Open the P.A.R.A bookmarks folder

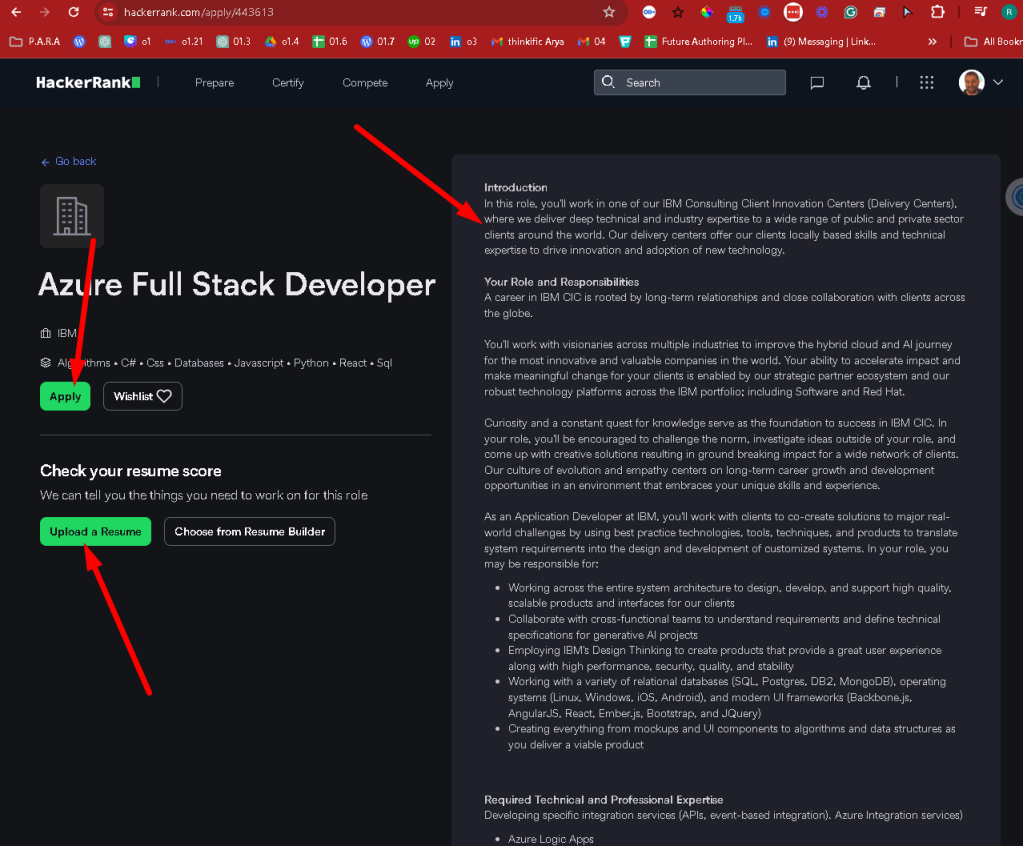[x=35, y=41]
